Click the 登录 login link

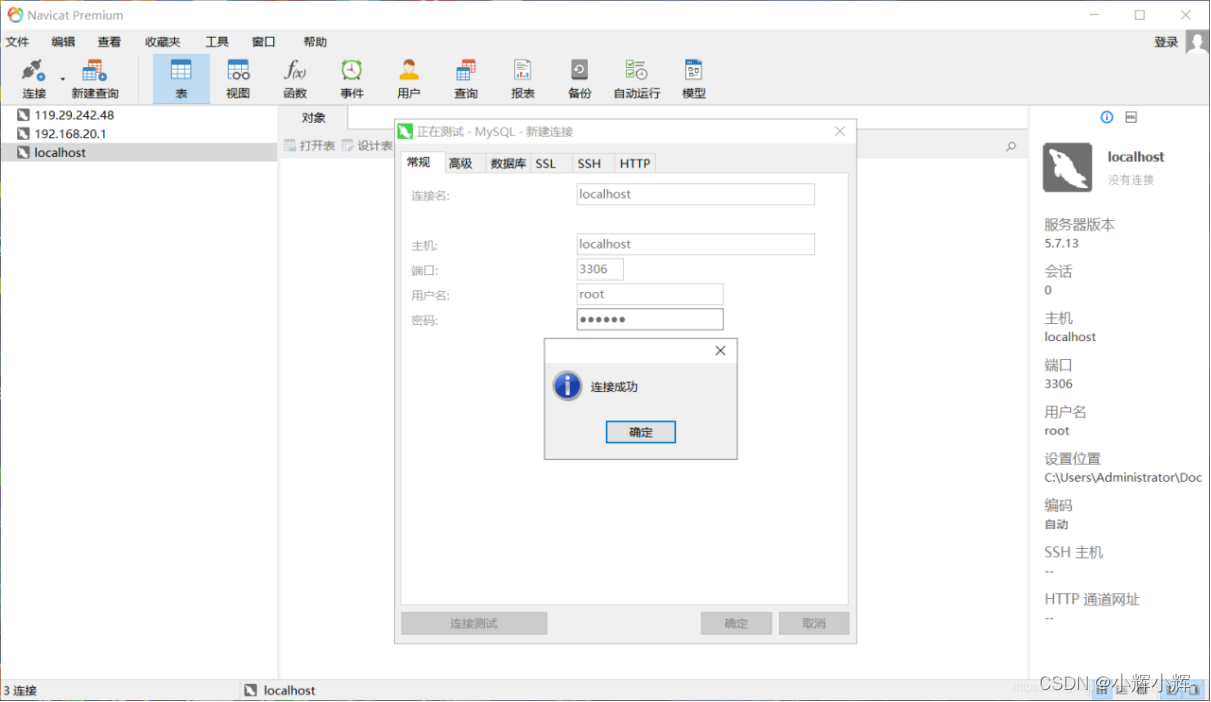(x=1166, y=42)
